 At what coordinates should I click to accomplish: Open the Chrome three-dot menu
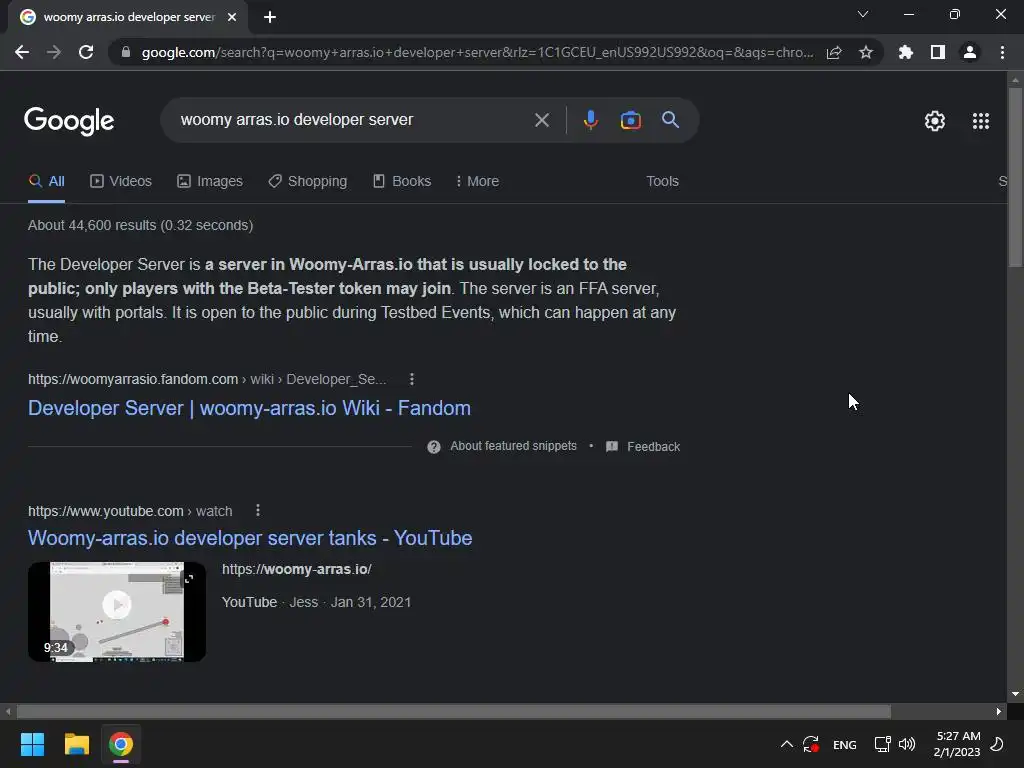click(x=1002, y=52)
